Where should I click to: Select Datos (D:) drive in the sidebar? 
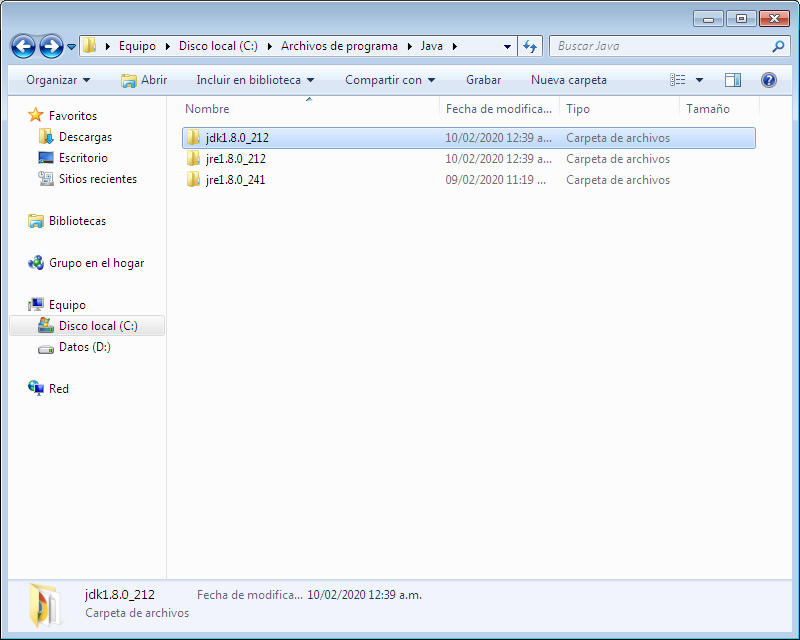[x=84, y=347]
